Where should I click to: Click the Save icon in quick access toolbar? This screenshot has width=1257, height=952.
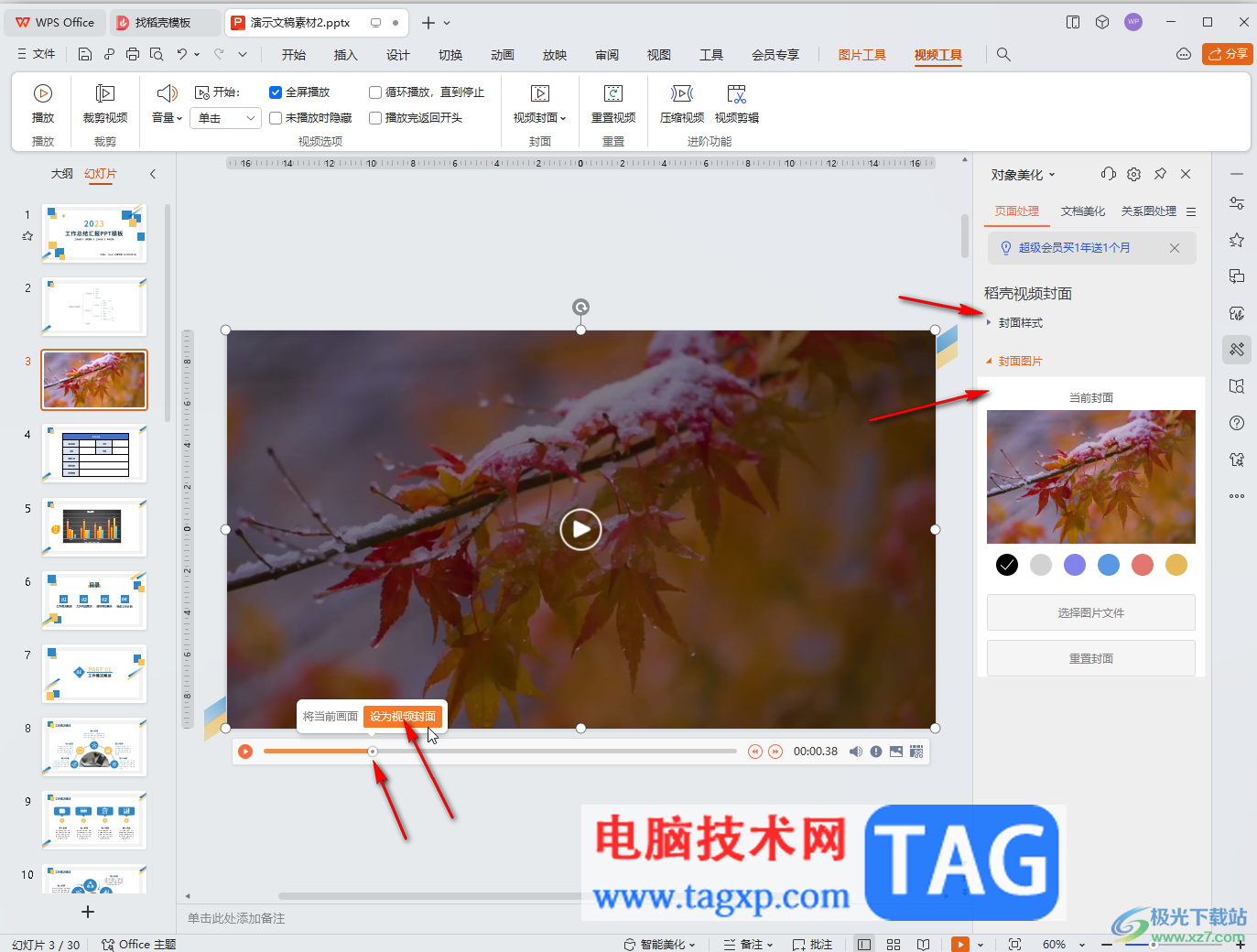click(x=85, y=54)
